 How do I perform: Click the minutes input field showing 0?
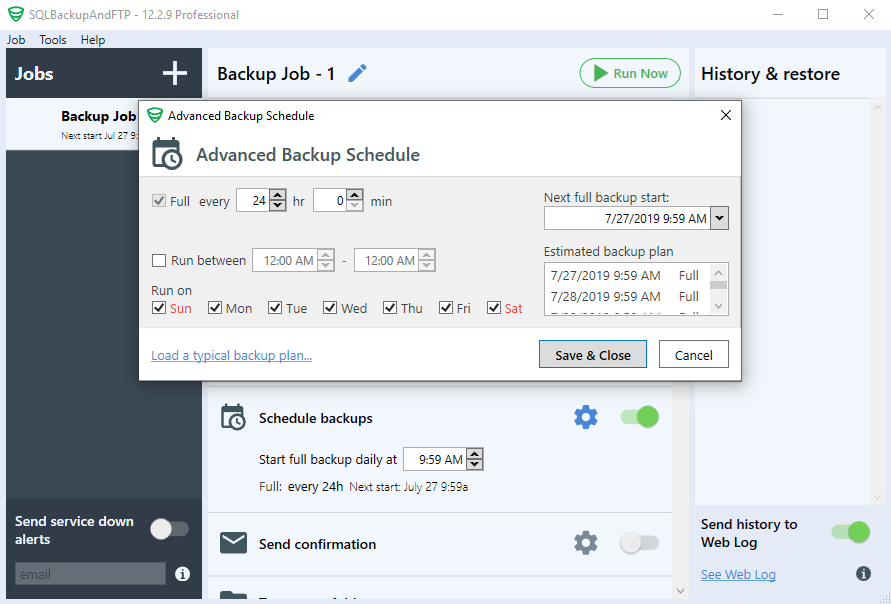tap(330, 201)
